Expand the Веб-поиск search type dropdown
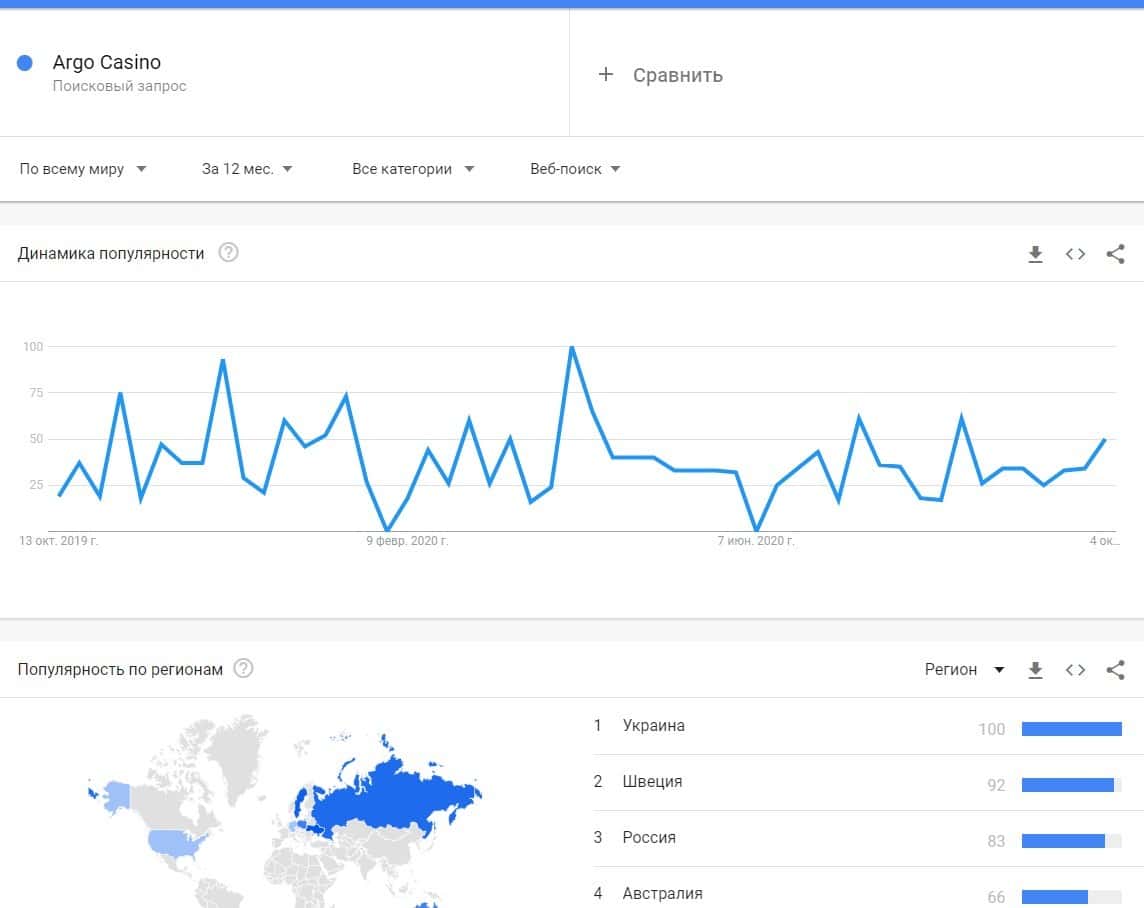Image resolution: width=1144 pixels, height=908 pixels. click(575, 169)
